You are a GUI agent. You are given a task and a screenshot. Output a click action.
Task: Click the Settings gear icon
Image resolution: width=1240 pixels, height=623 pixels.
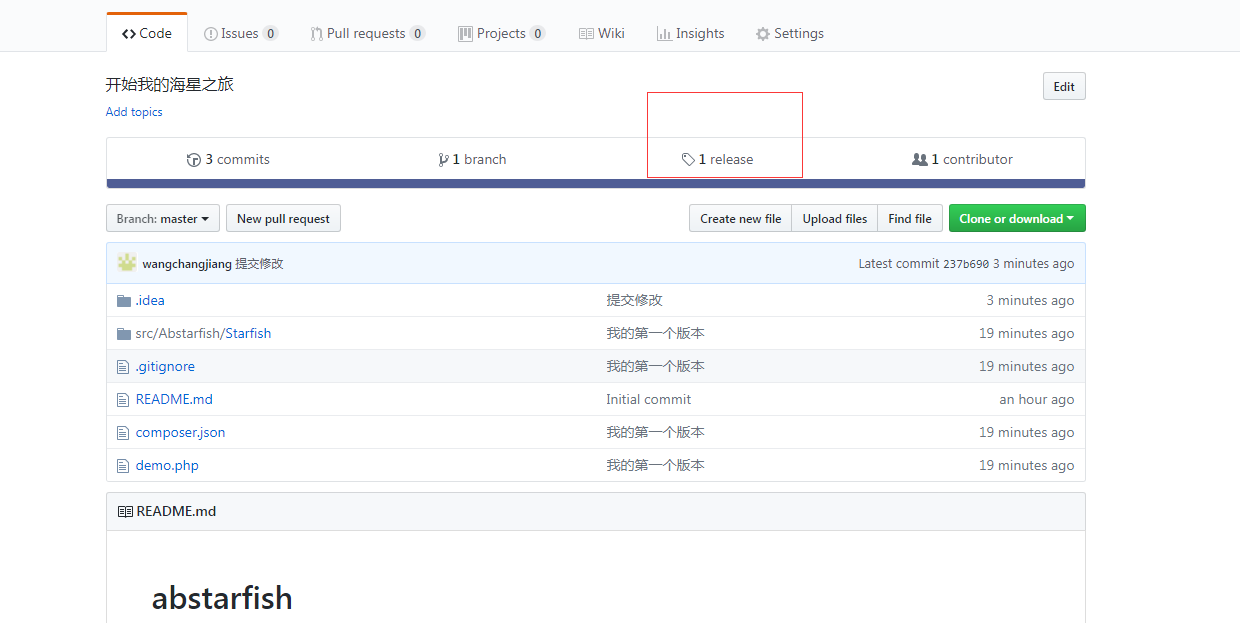763,34
